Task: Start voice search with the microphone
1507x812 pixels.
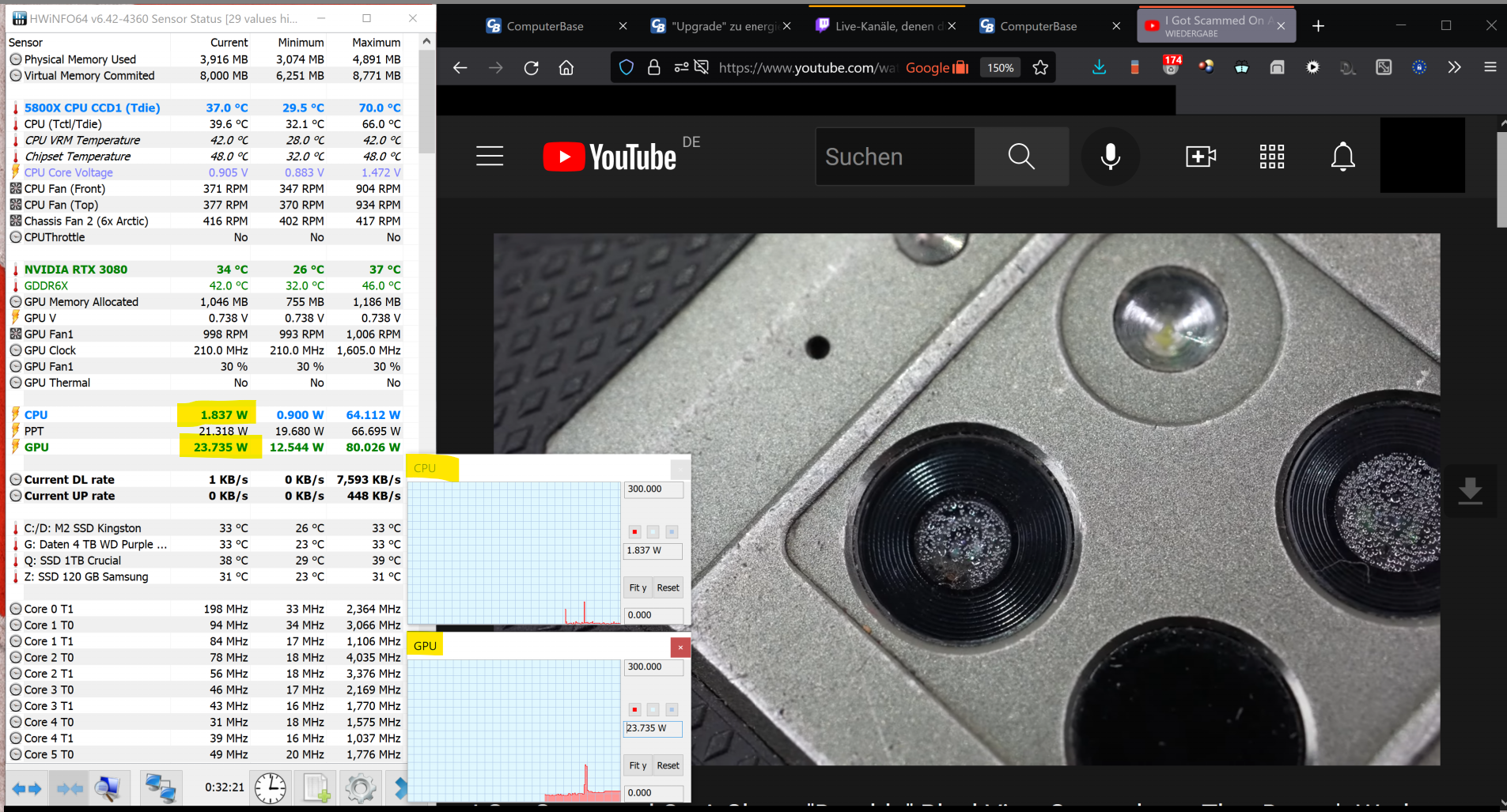Action: click(1111, 157)
